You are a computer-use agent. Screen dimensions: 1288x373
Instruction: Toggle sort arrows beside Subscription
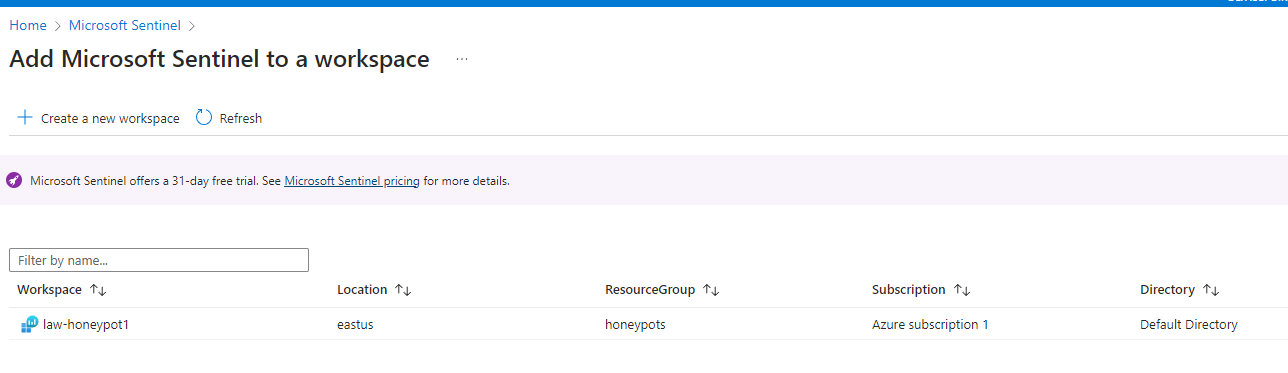(x=962, y=290)
